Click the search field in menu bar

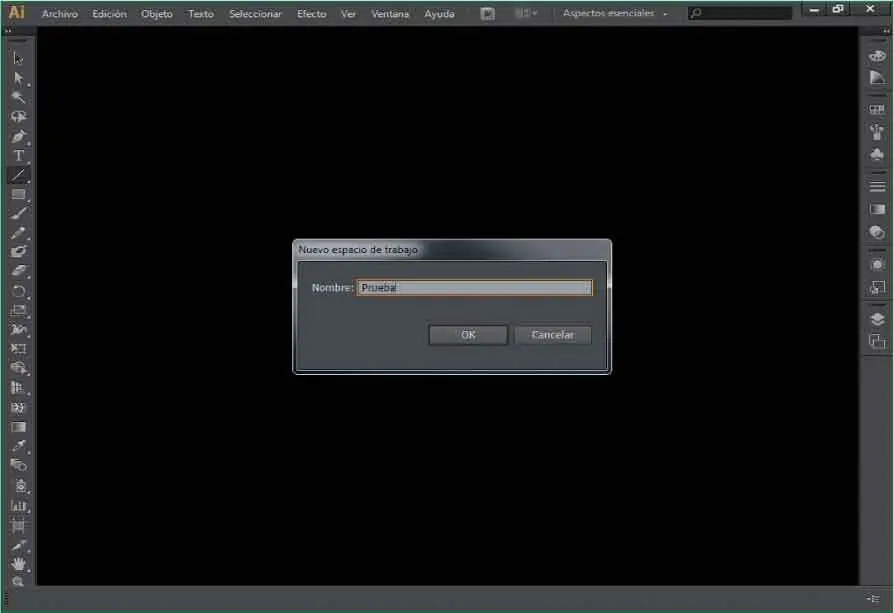740,13
